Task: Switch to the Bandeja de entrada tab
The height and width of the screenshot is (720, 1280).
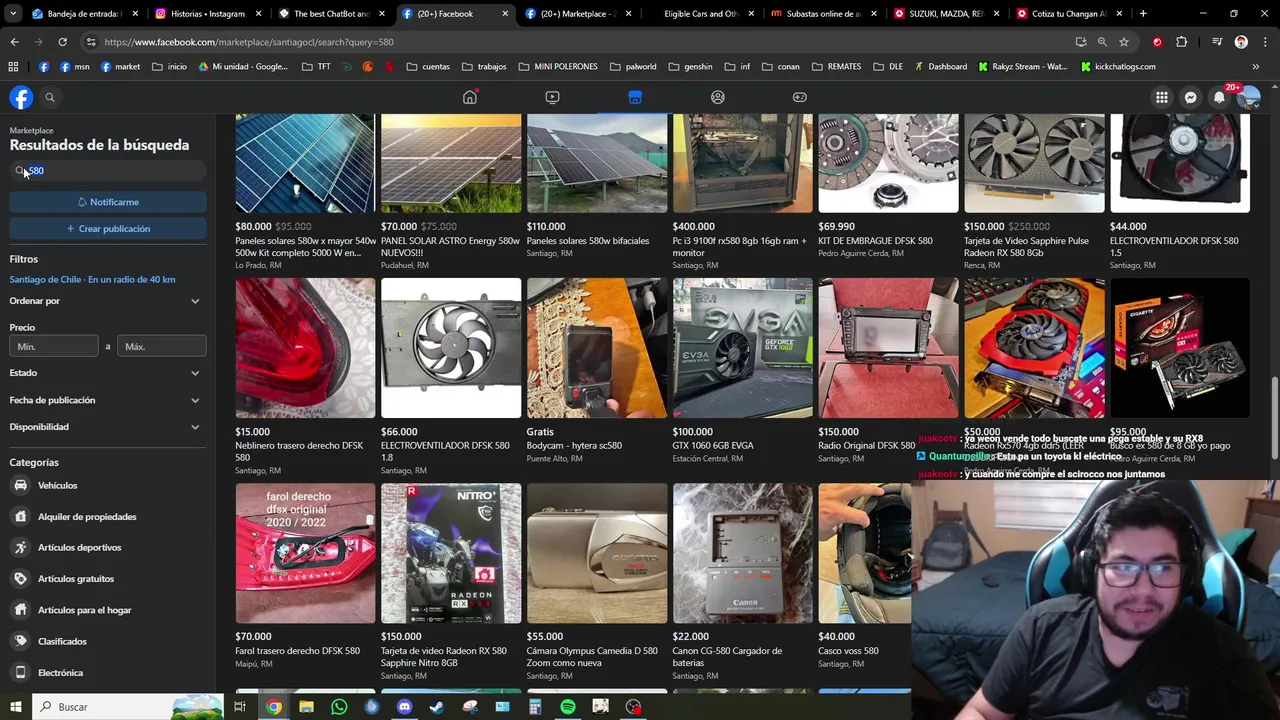Action: click(x=84, y=14)
